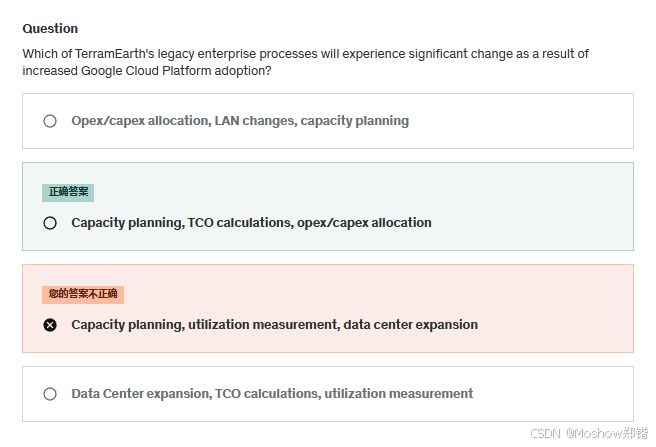Click the bold "Question" heading
Image resolution: width=656 pixels, height=447 pixels.
[50, 29]
